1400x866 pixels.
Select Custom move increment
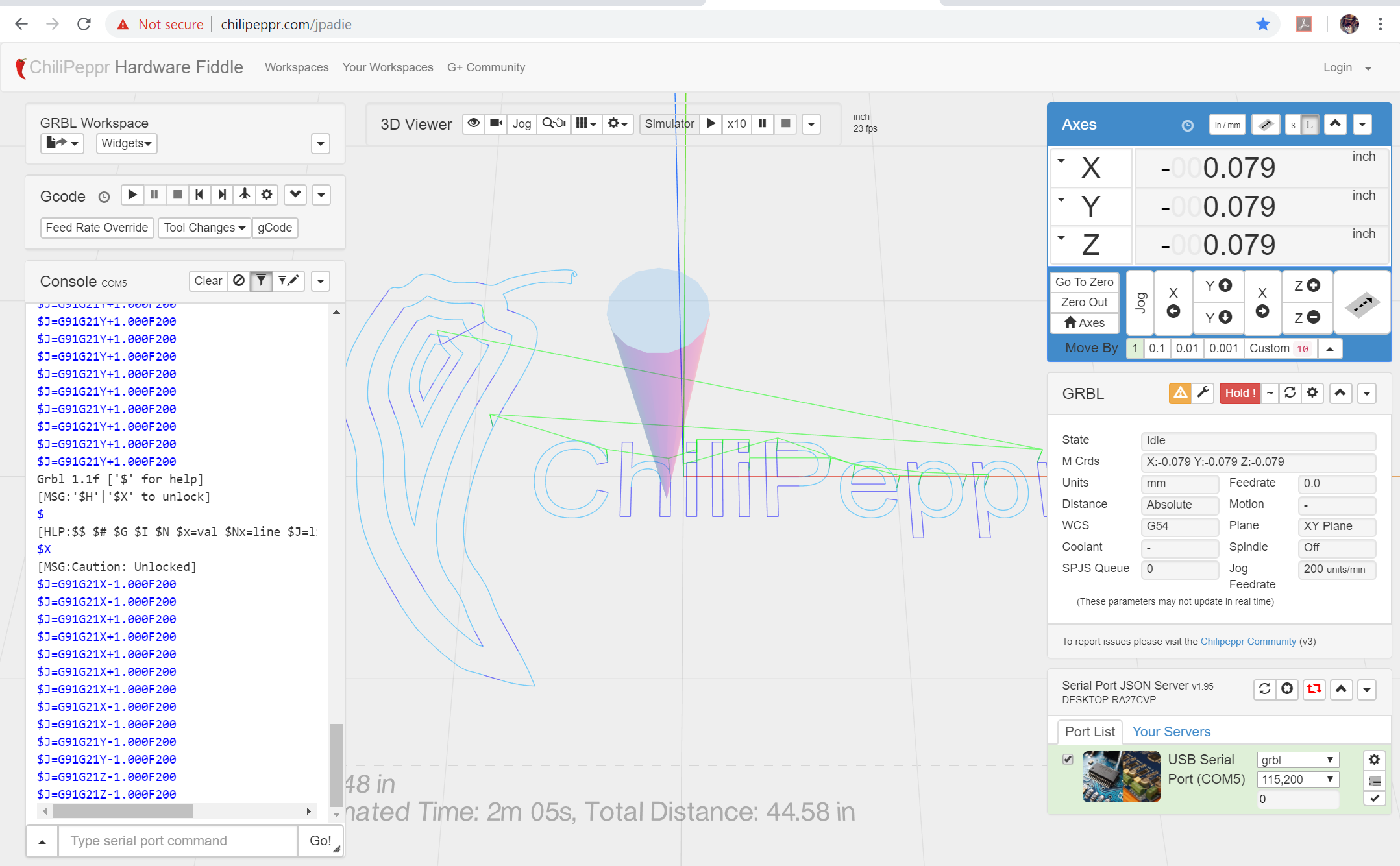1279,348
